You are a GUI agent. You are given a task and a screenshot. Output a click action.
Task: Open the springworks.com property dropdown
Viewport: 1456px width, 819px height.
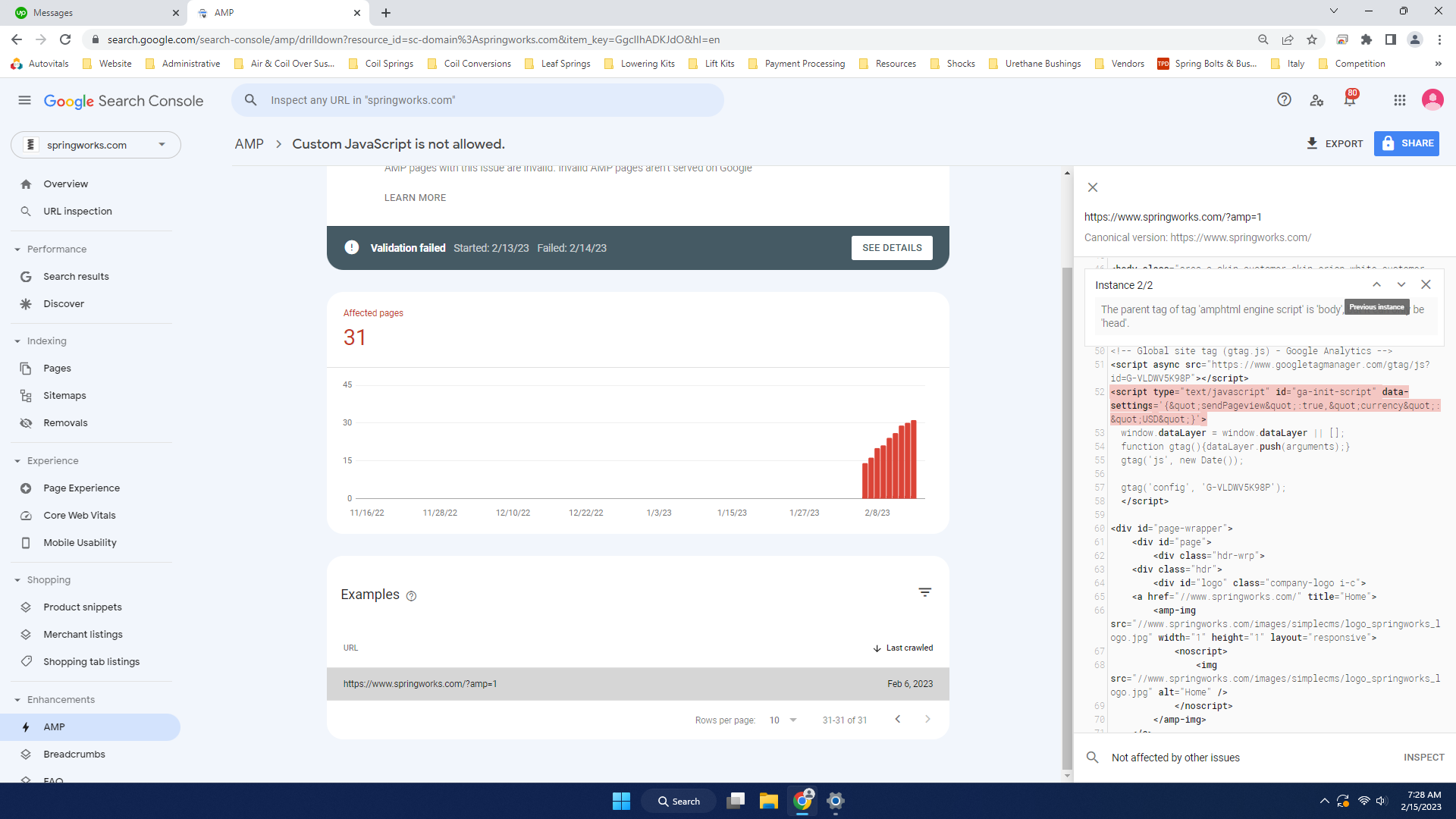click(96, 145)
